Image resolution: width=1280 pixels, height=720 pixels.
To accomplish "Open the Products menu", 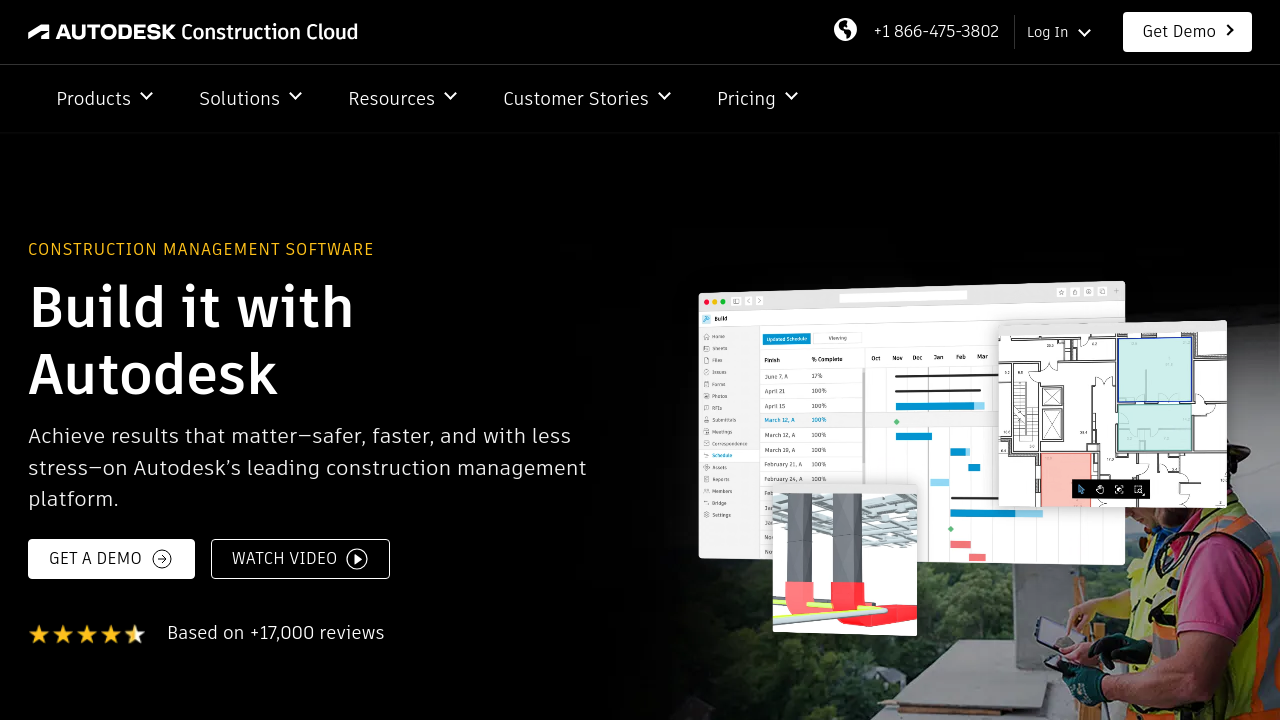I will pos(94,98).
